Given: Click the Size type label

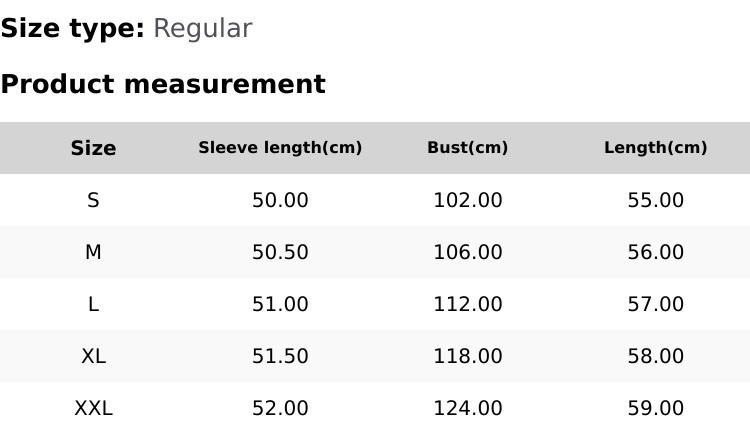Looking at the screenshot, I should [x=72, y=29].
